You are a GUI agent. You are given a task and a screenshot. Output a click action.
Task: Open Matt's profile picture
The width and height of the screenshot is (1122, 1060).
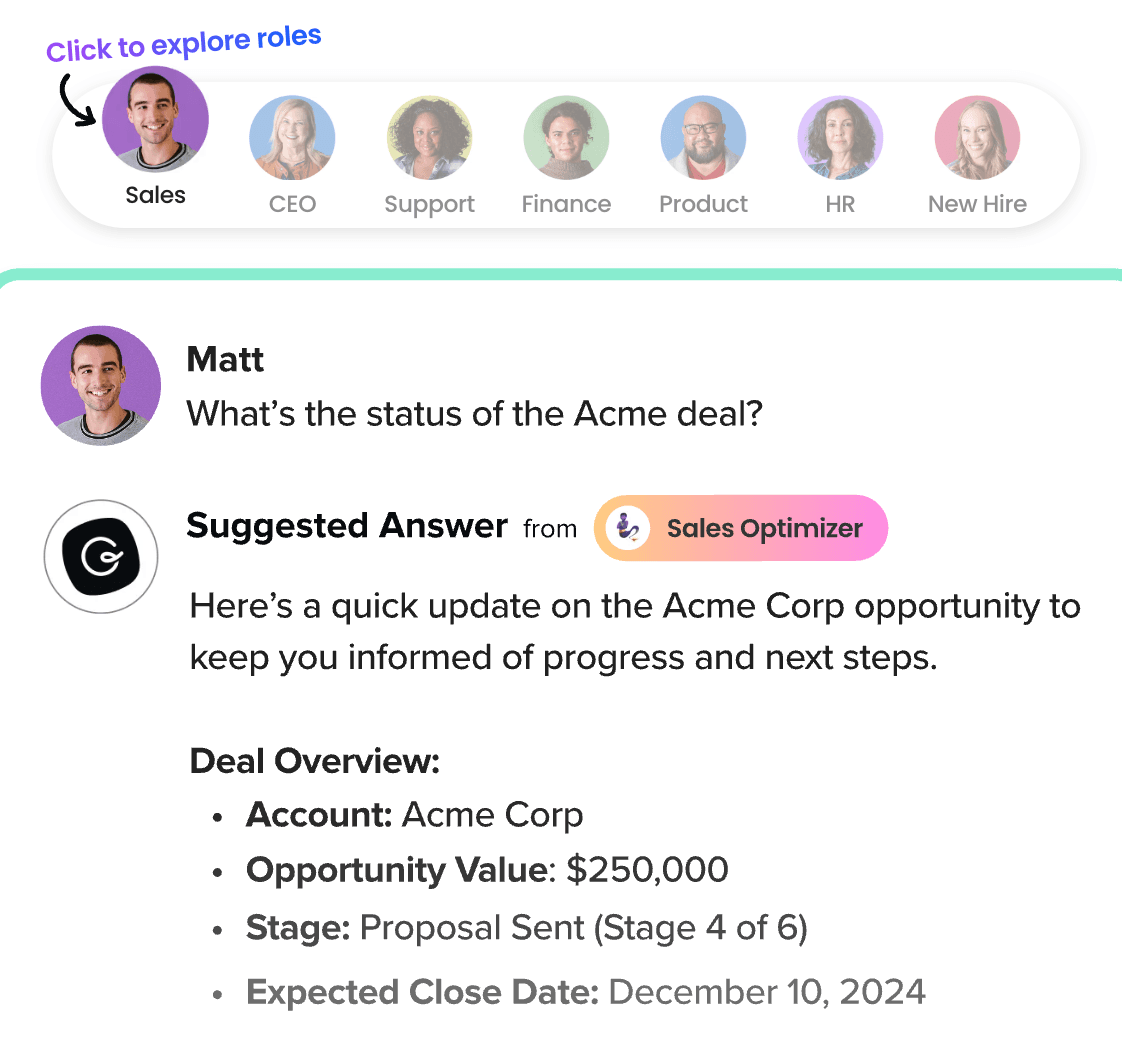[100, 385]
